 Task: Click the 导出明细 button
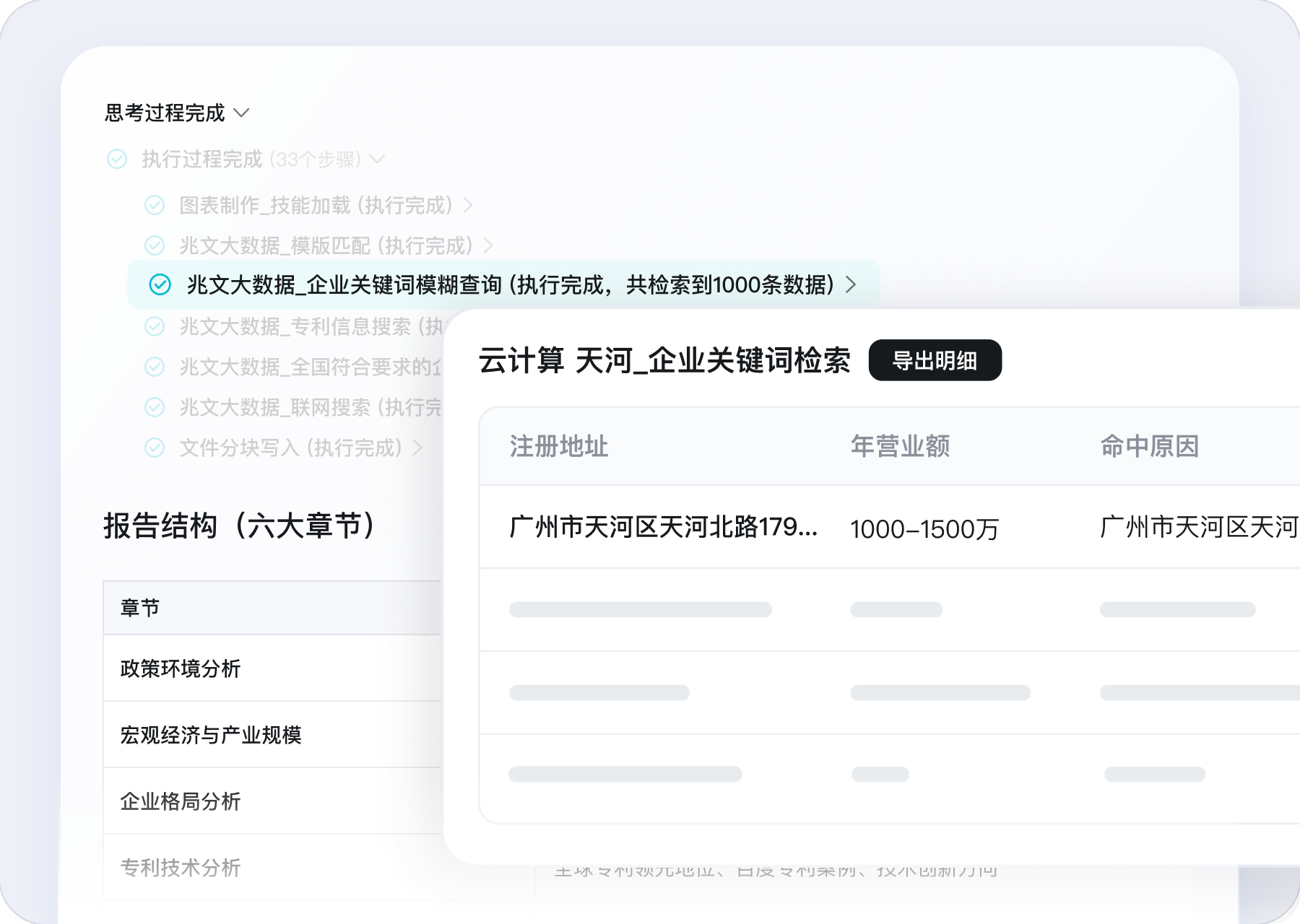(935, 360)
